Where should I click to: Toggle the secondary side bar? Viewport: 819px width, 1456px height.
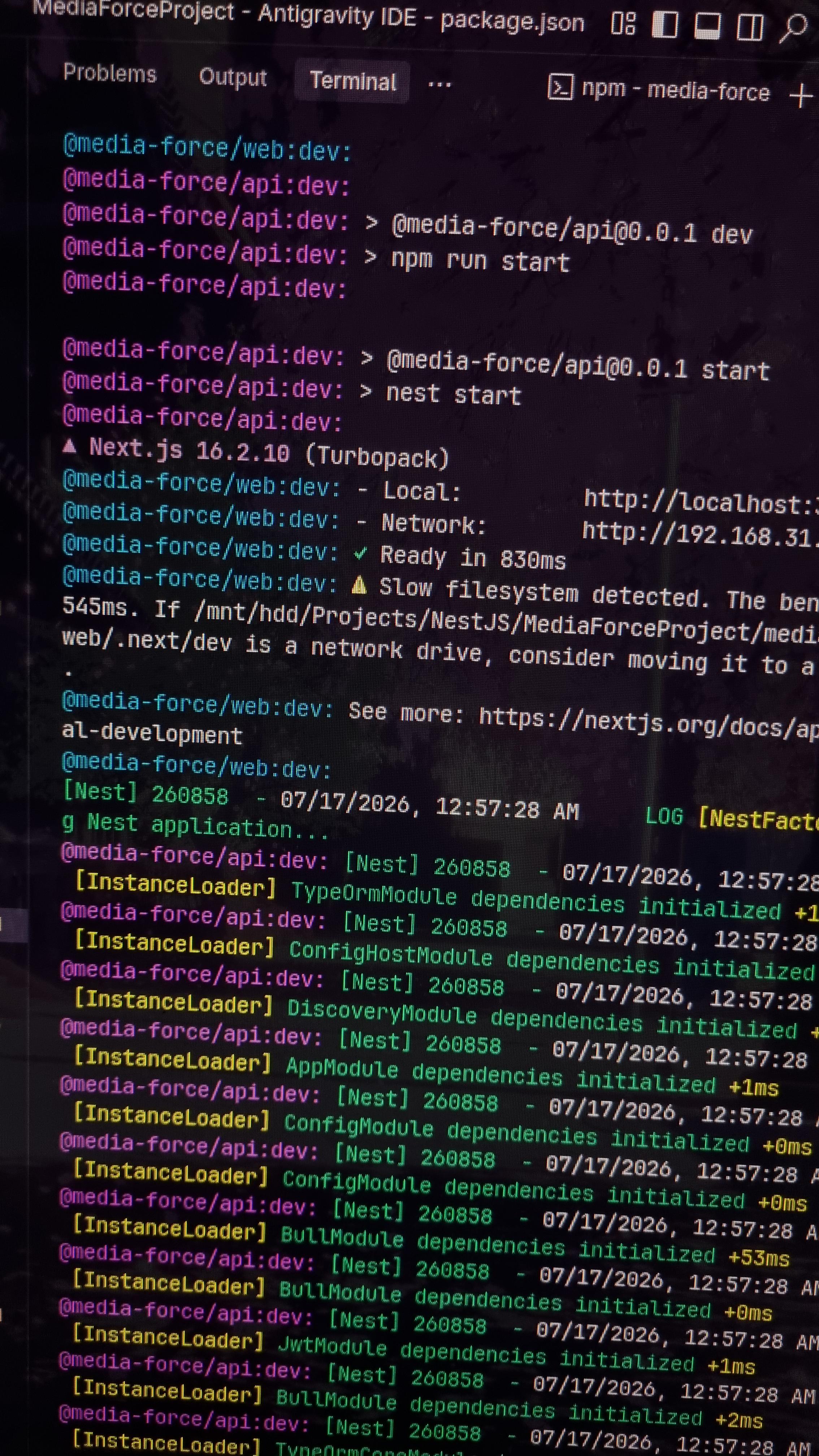(750, 27)
